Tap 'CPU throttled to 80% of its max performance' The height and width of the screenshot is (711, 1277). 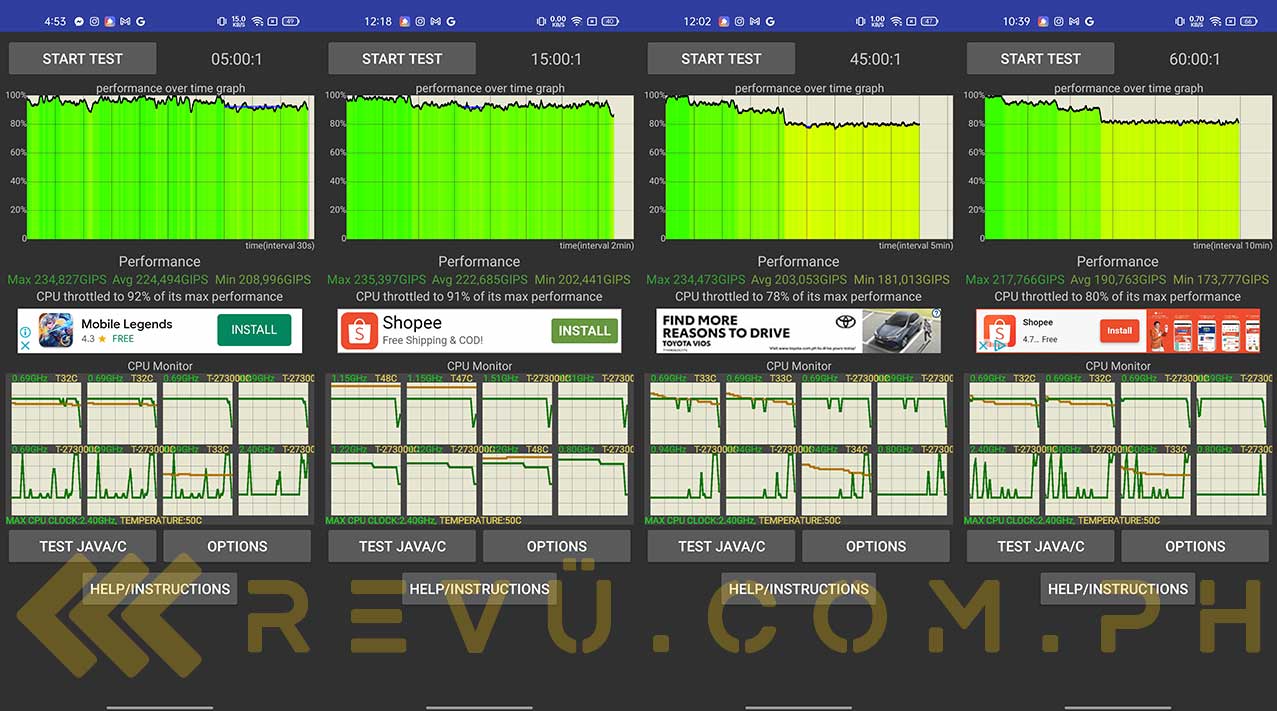click(1118, 297)
